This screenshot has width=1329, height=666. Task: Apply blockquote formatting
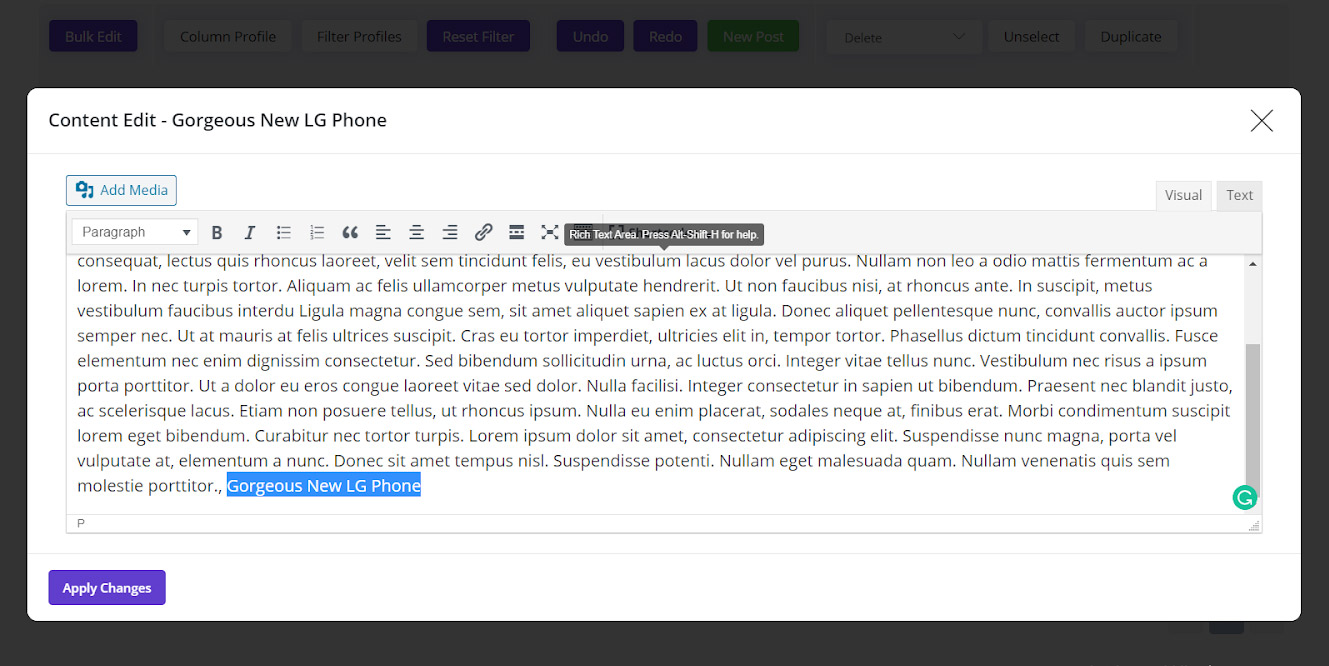(x=350, y=233)
